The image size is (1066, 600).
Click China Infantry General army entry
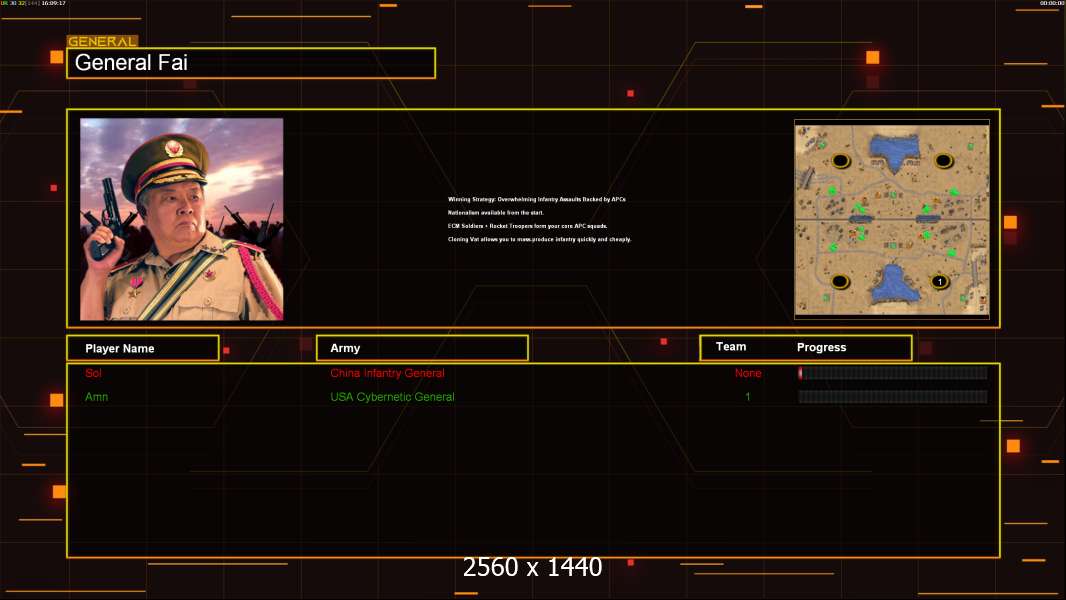tap(387, 373)
